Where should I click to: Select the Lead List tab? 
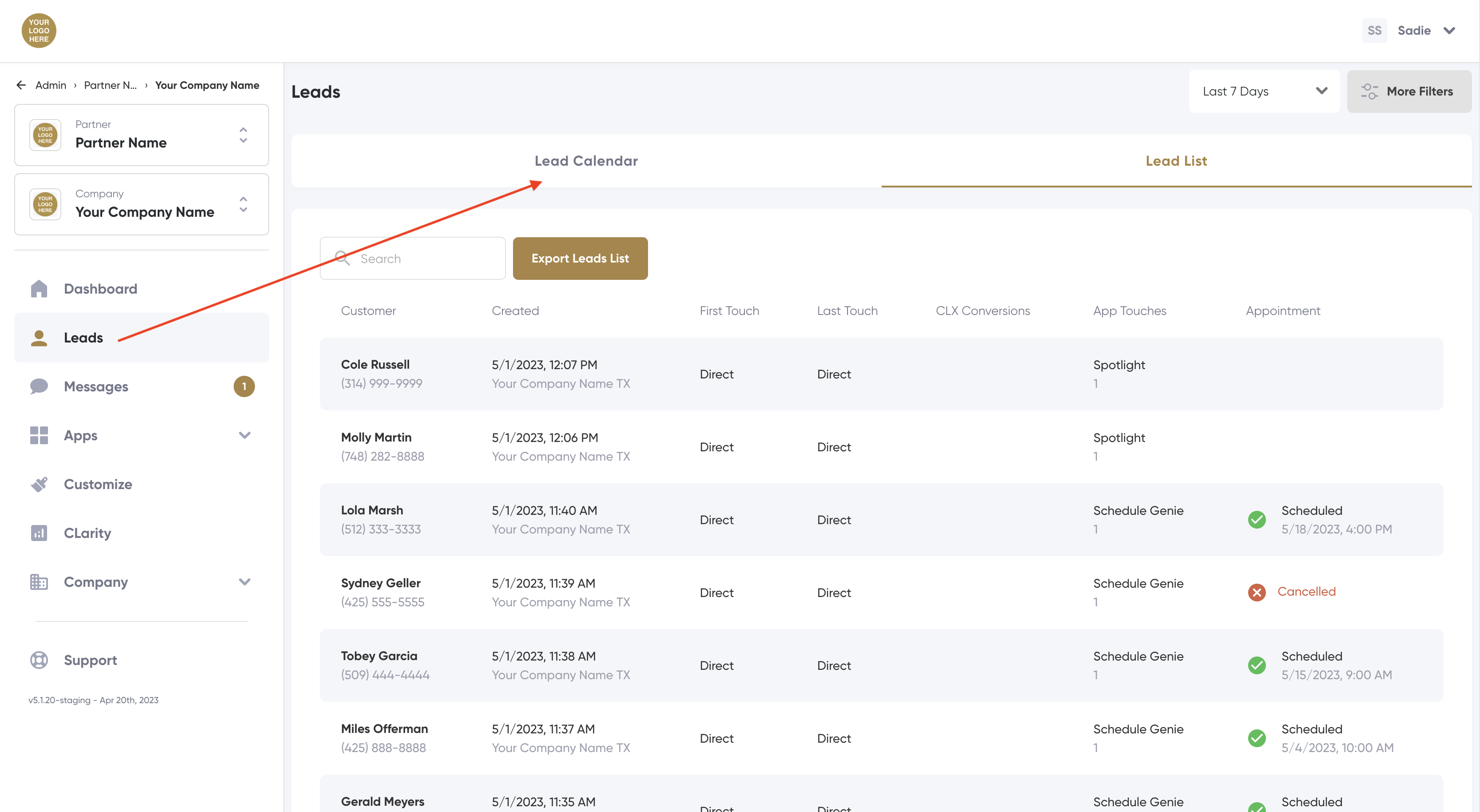pos(1176,161)
